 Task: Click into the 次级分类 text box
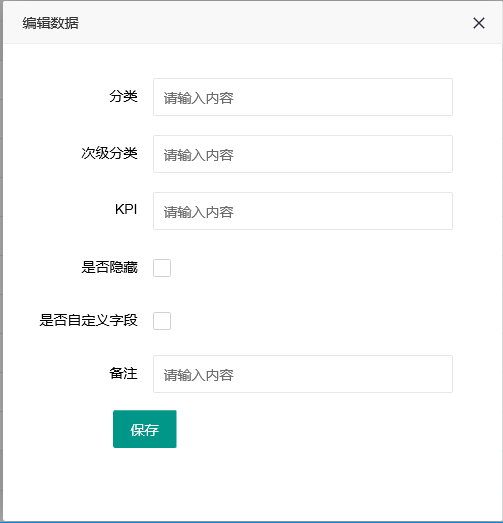(303, 154)
